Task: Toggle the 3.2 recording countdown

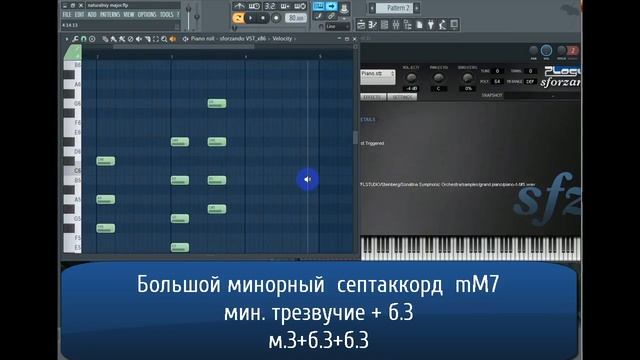Action: pos(270,6)
